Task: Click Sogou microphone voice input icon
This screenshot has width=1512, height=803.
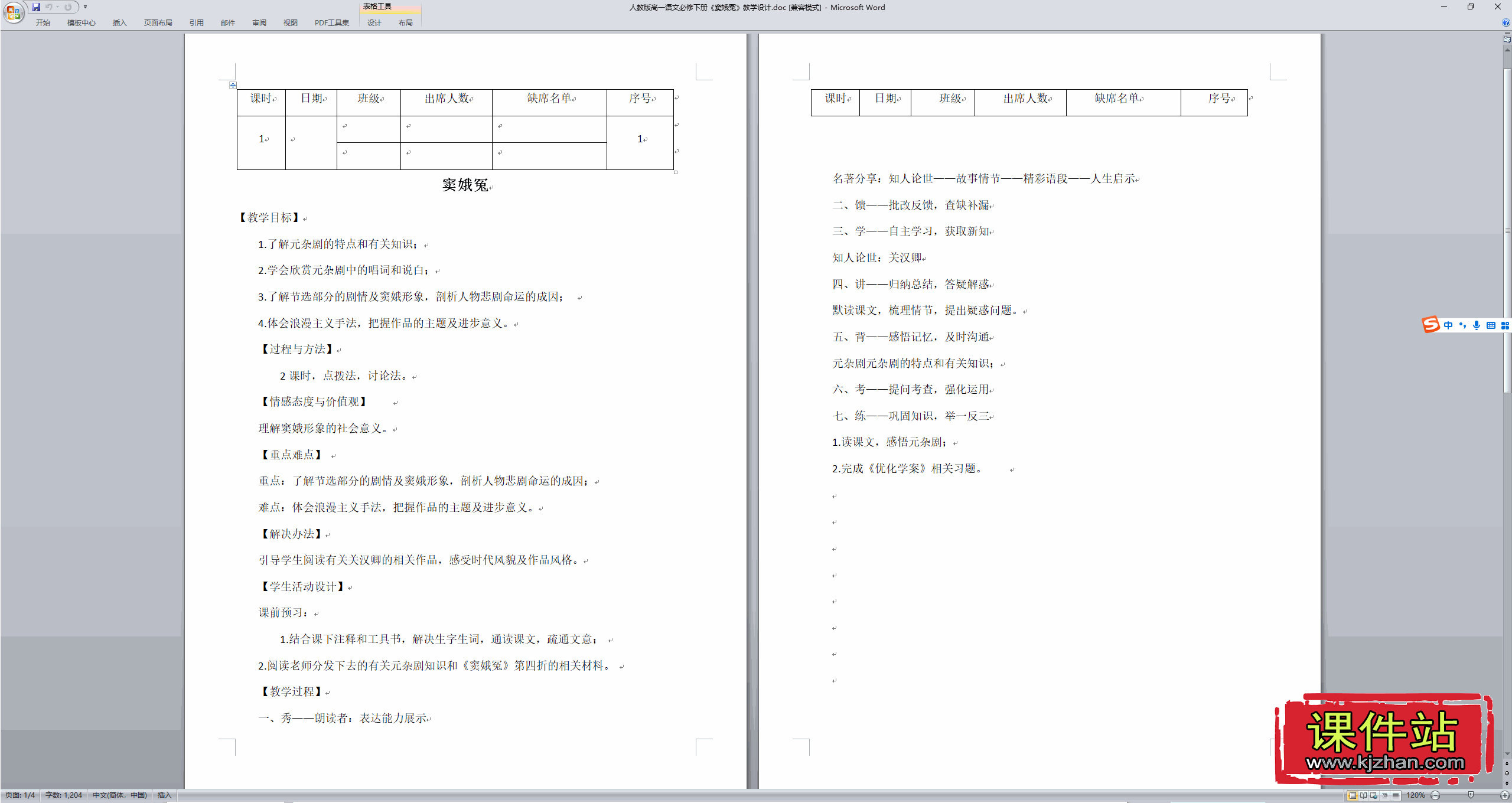Action: [1477, 325]
